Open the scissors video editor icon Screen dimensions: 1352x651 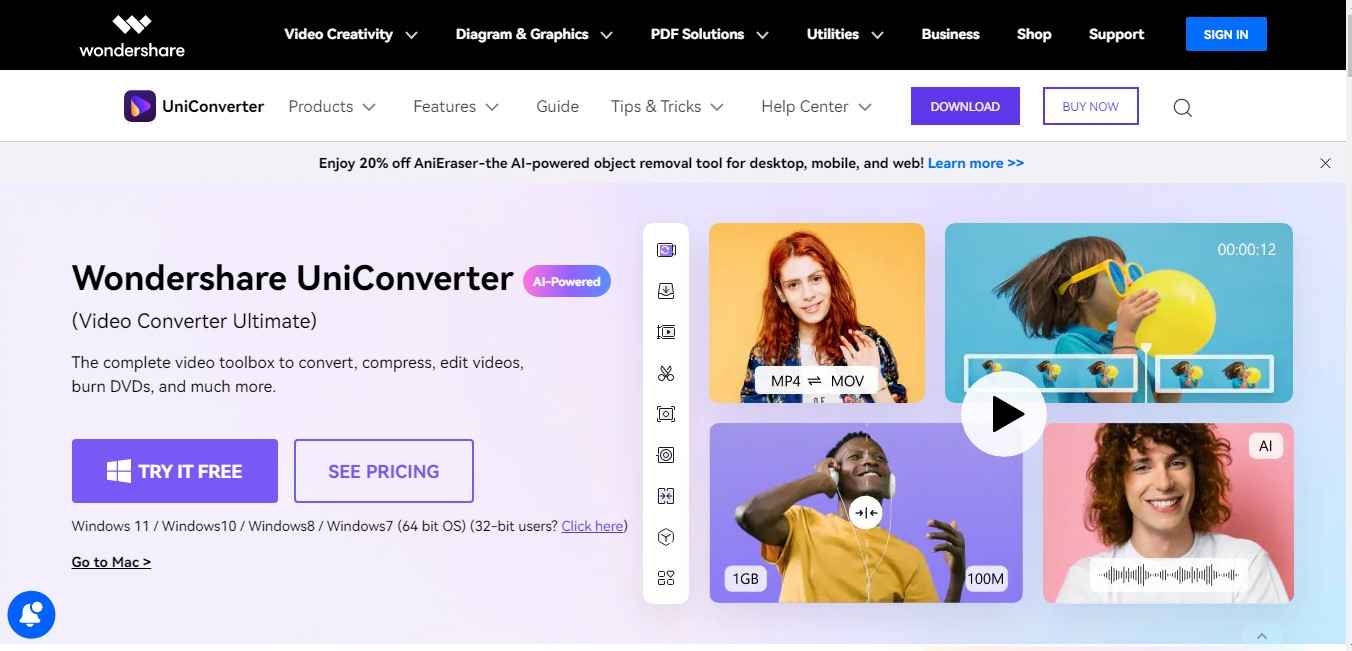click(666, 373)
